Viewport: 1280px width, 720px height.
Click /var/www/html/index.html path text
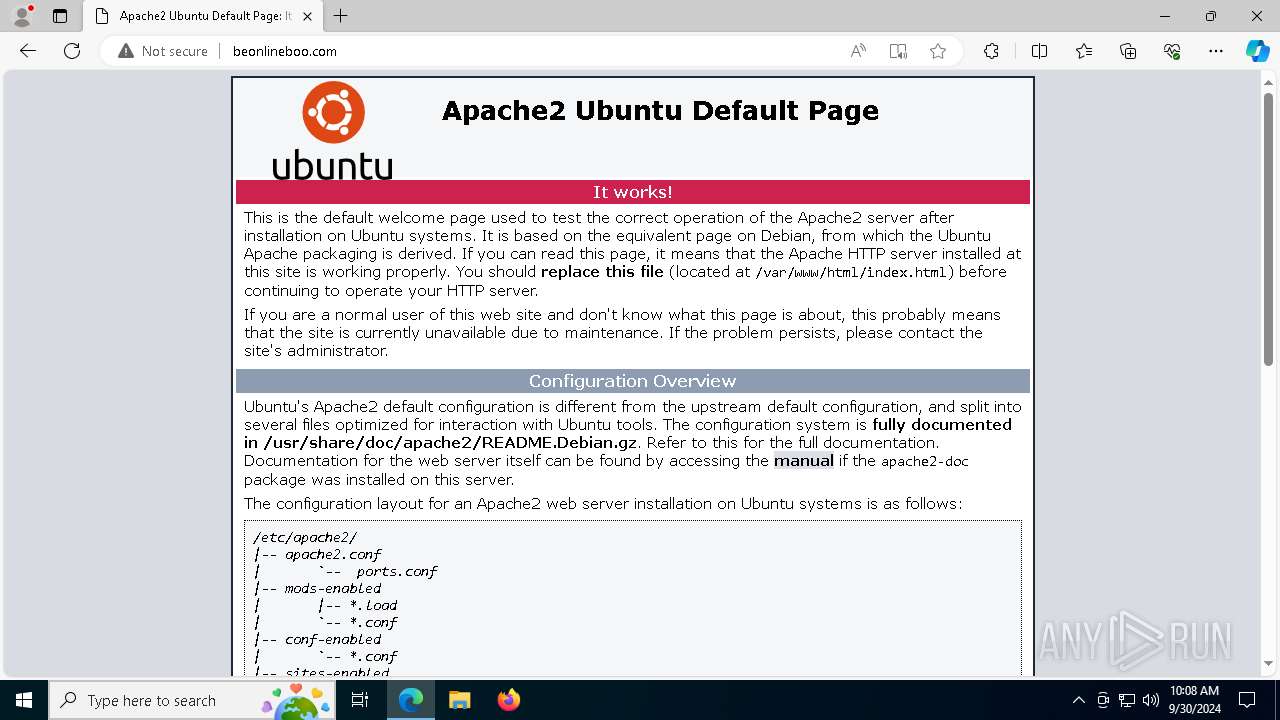click(x=851, y=272)
